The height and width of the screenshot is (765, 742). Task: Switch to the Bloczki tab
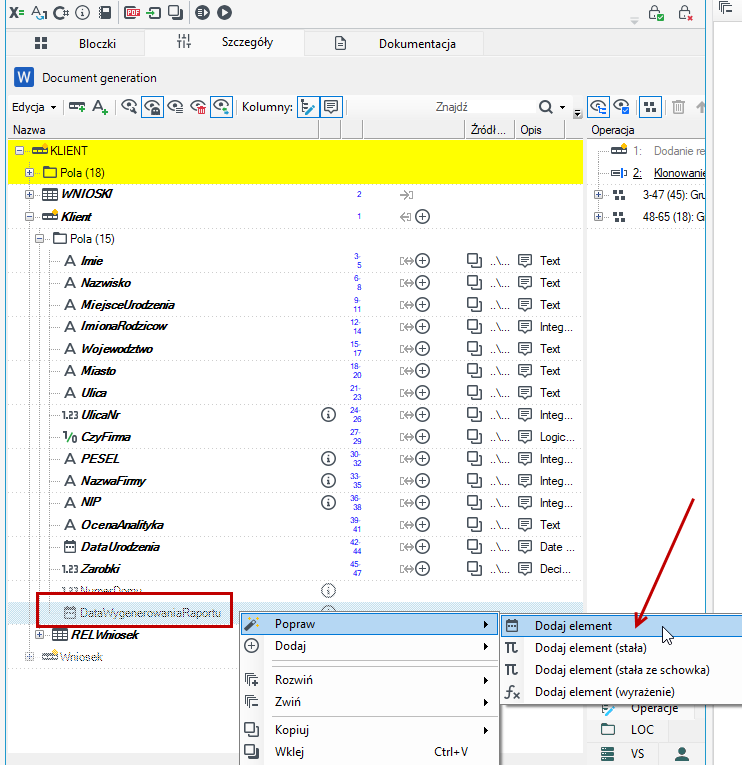tap(76, 43)
